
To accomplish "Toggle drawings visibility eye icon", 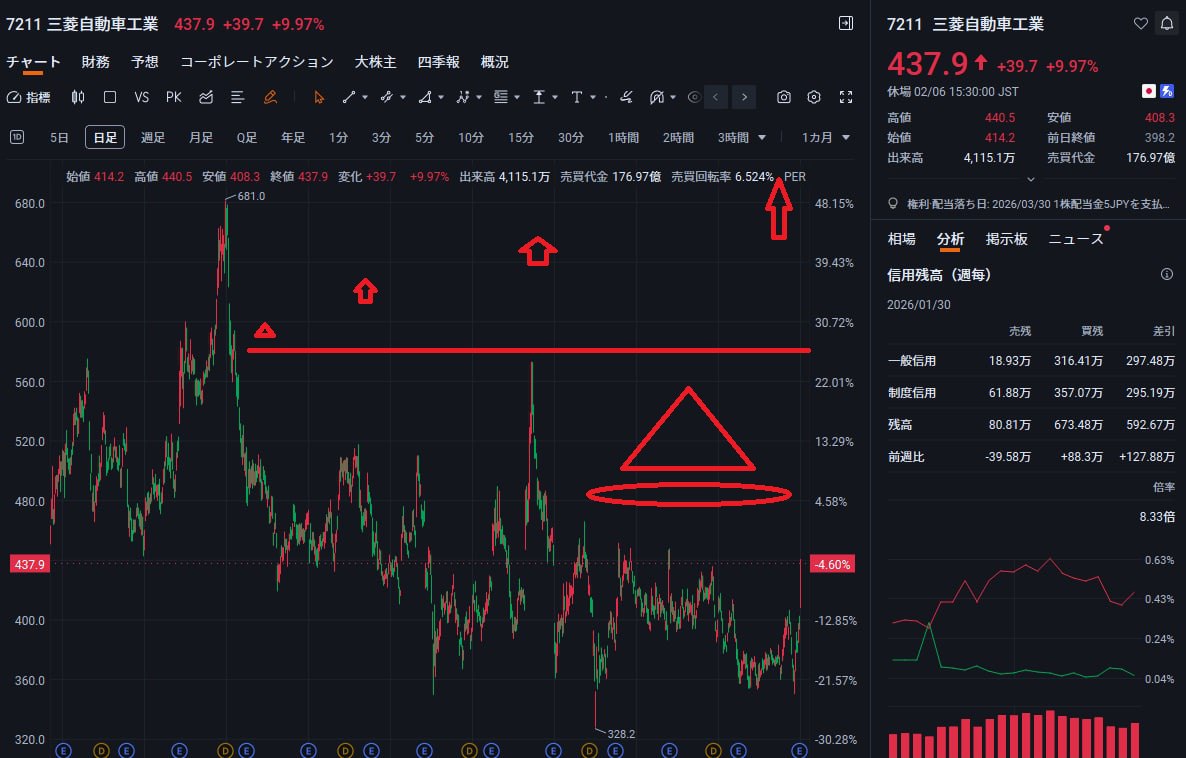I will tap(694, 98).
